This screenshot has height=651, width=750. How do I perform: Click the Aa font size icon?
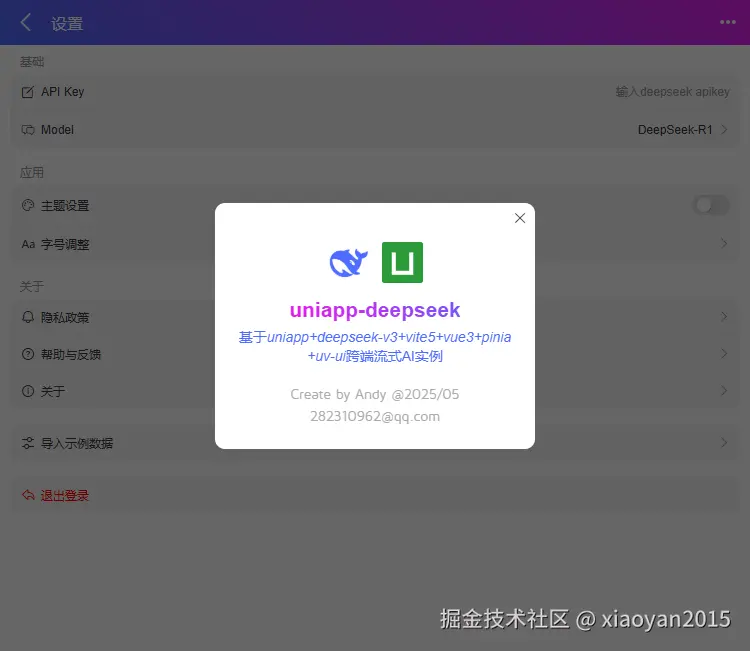coord(28,244)
